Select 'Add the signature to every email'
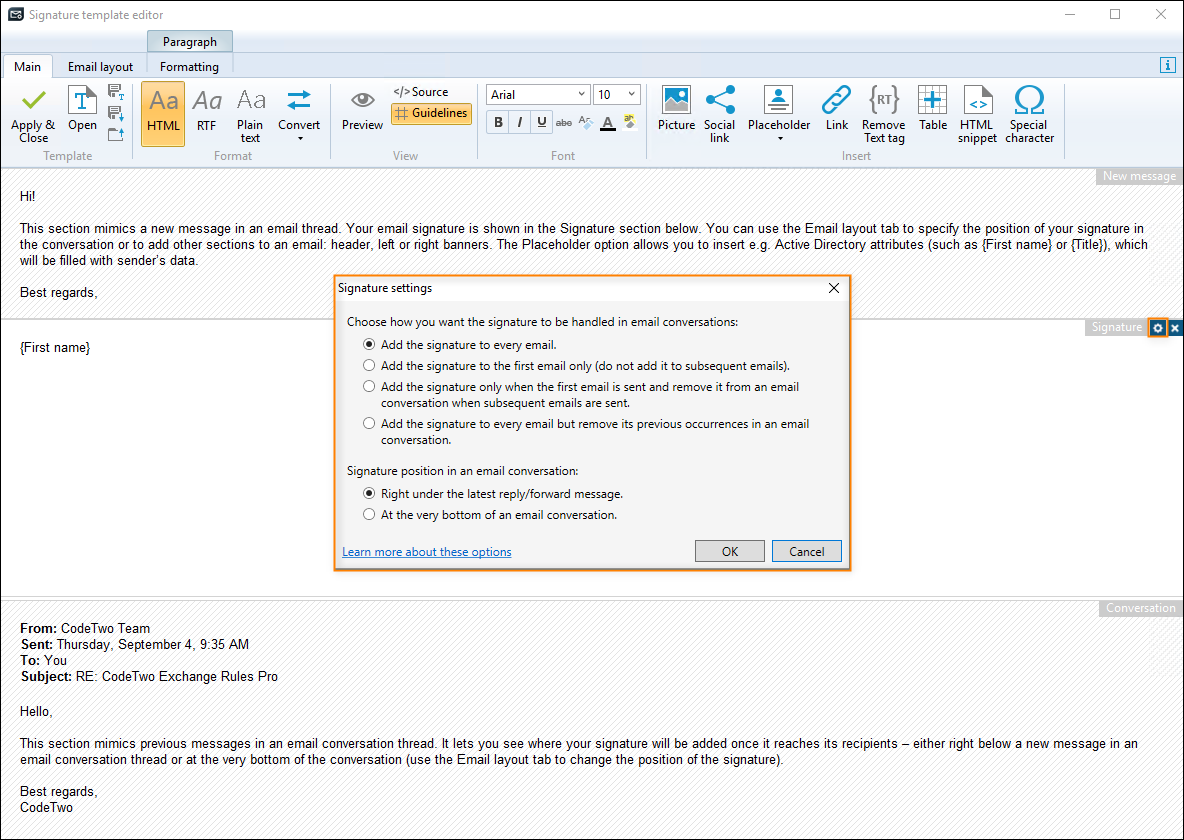 point(369,345)
